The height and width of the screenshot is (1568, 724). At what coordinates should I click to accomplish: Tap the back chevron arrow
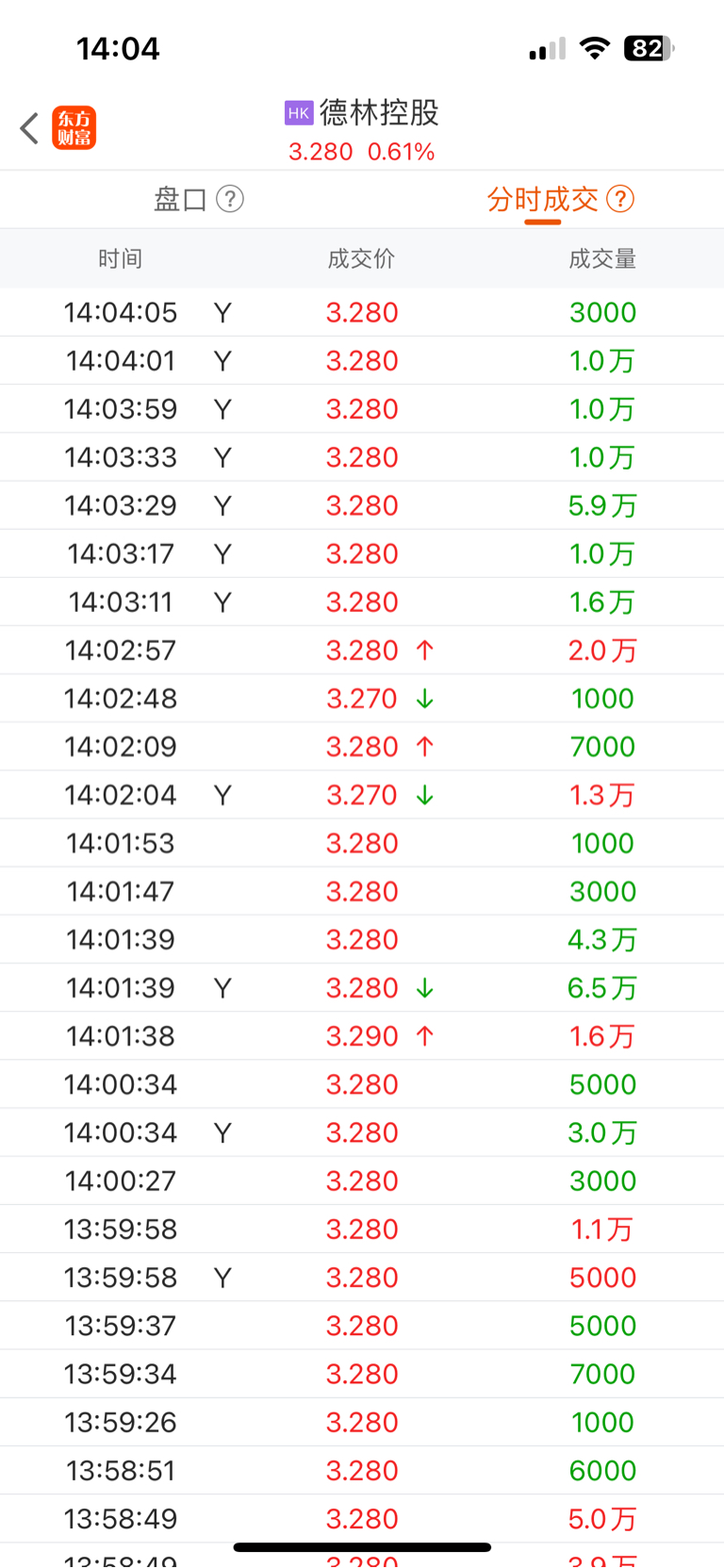coord(29,128)
